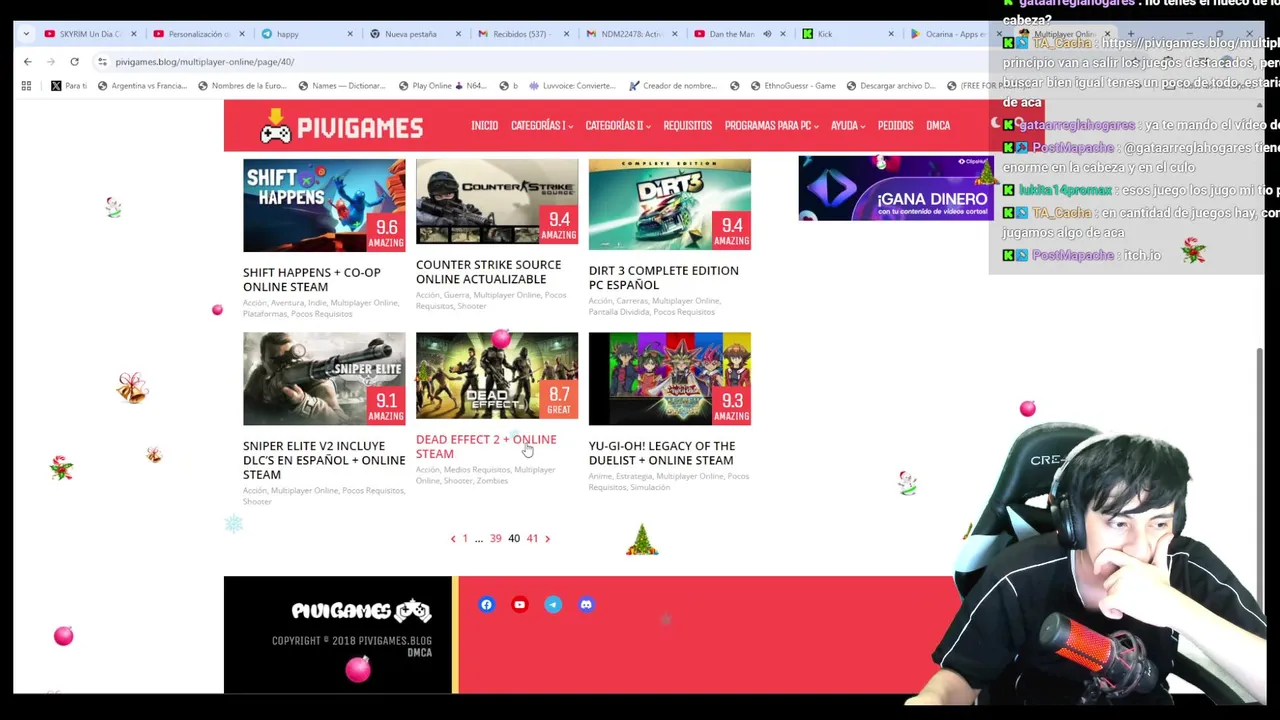Viewport: 1280px width, 720px height.
Task: Open 'COUNTER STRIKE SOURCE ONLINE ACTUALIZABLE' title
Action: pos(488,272)
